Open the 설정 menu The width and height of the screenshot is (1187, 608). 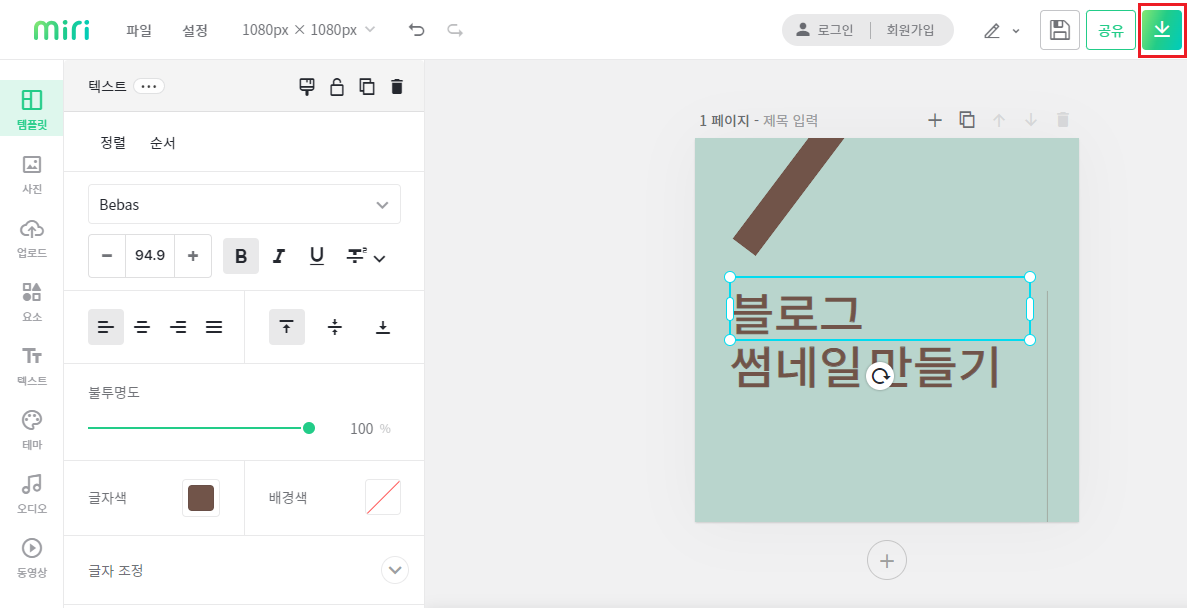(x=195, y=30)
